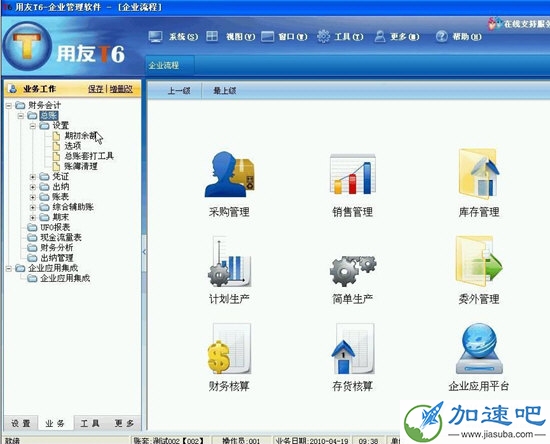Expand the 综合辅助账 tree node

pyautogui.click(x=33, y=207)
